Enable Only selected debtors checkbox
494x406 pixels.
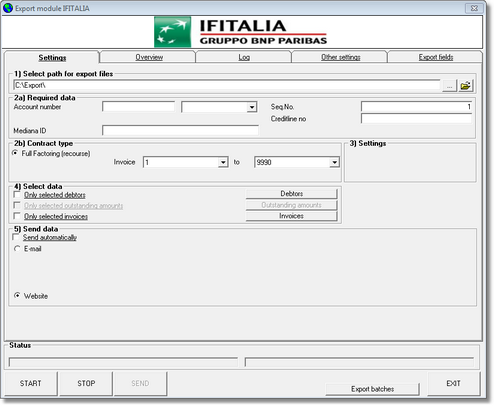tap(17, 194)
